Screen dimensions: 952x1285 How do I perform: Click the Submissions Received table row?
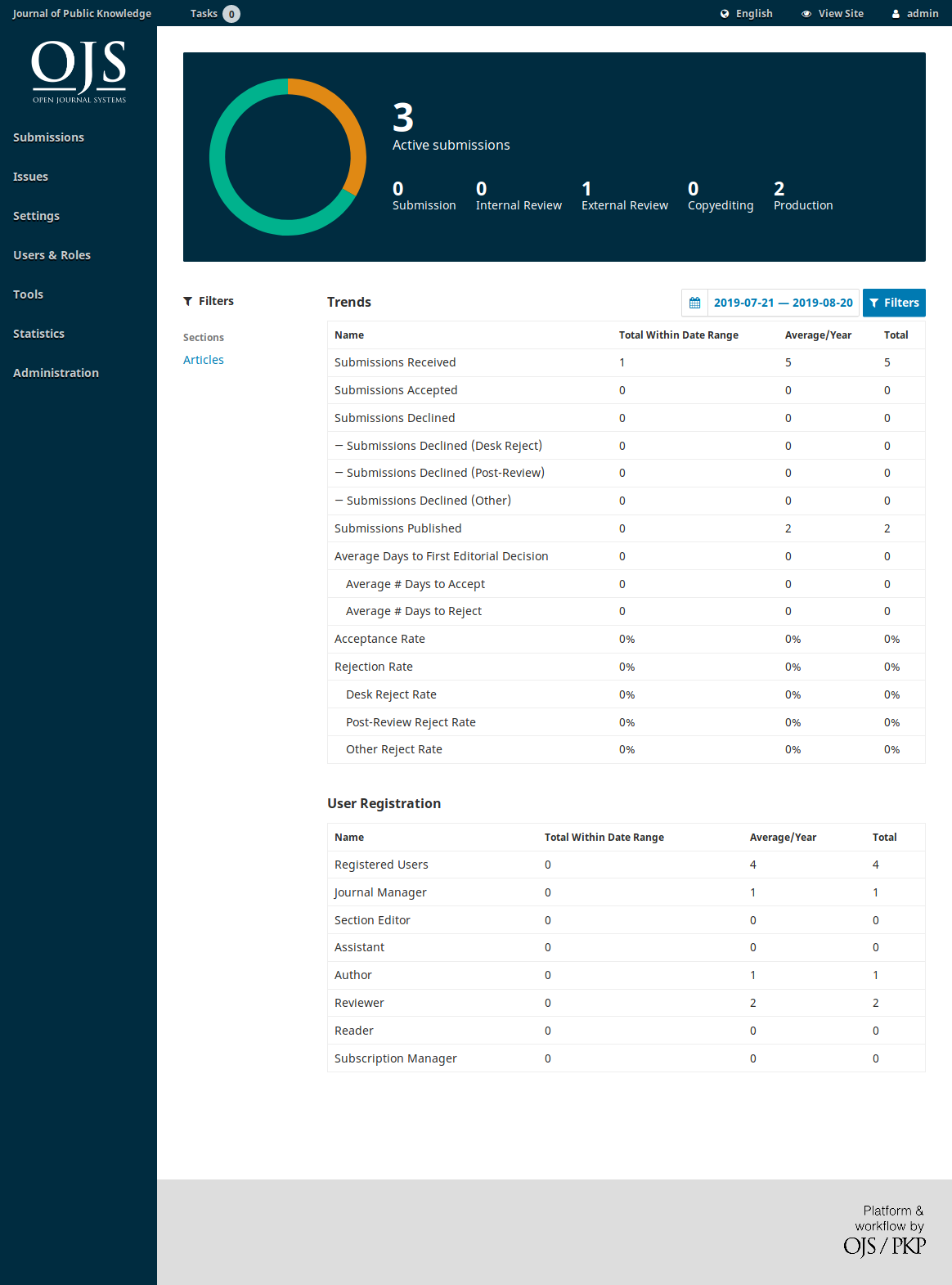coord(626,362)
